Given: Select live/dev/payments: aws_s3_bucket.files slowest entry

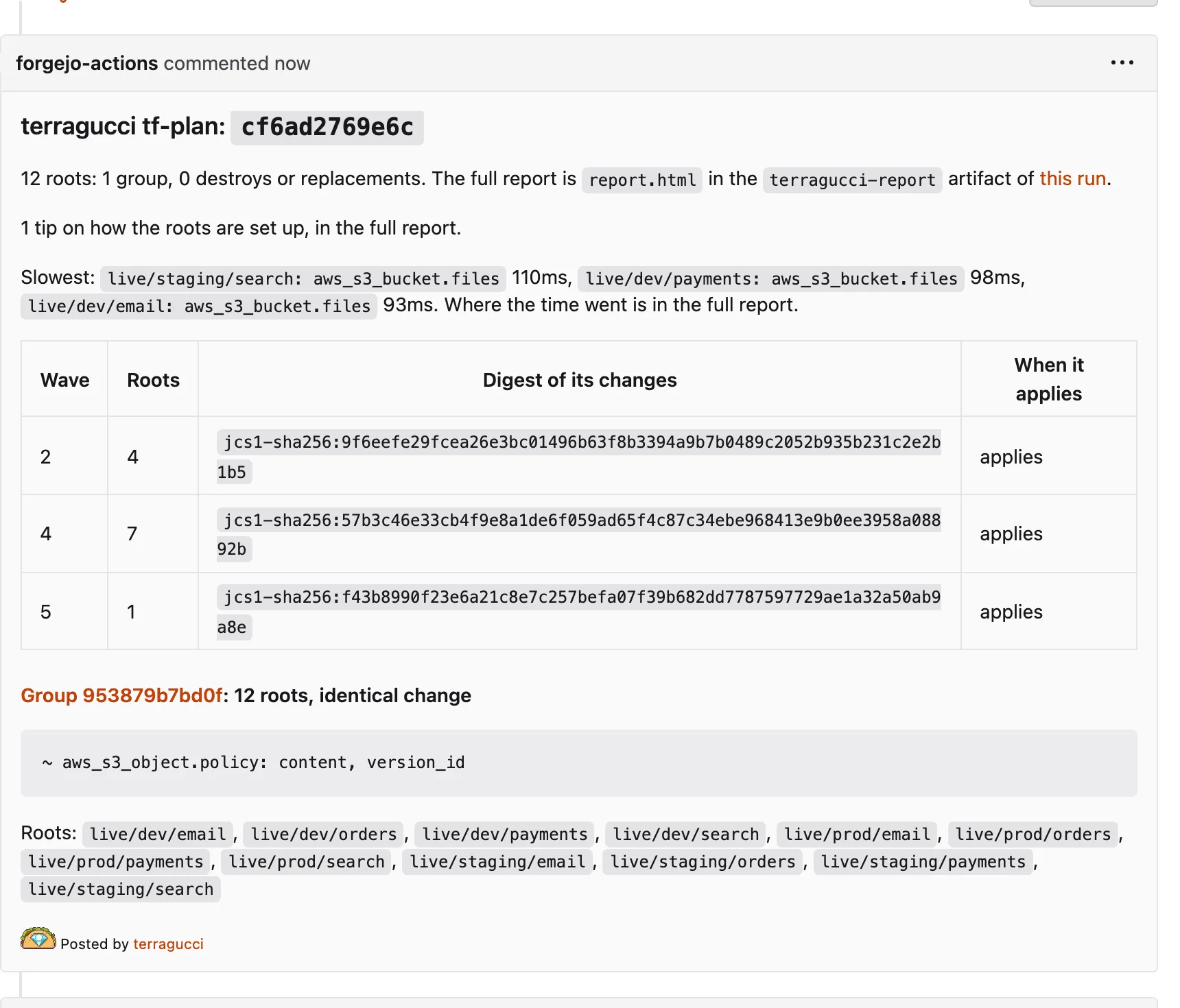Looking at the screenshot, I should 771,278.
